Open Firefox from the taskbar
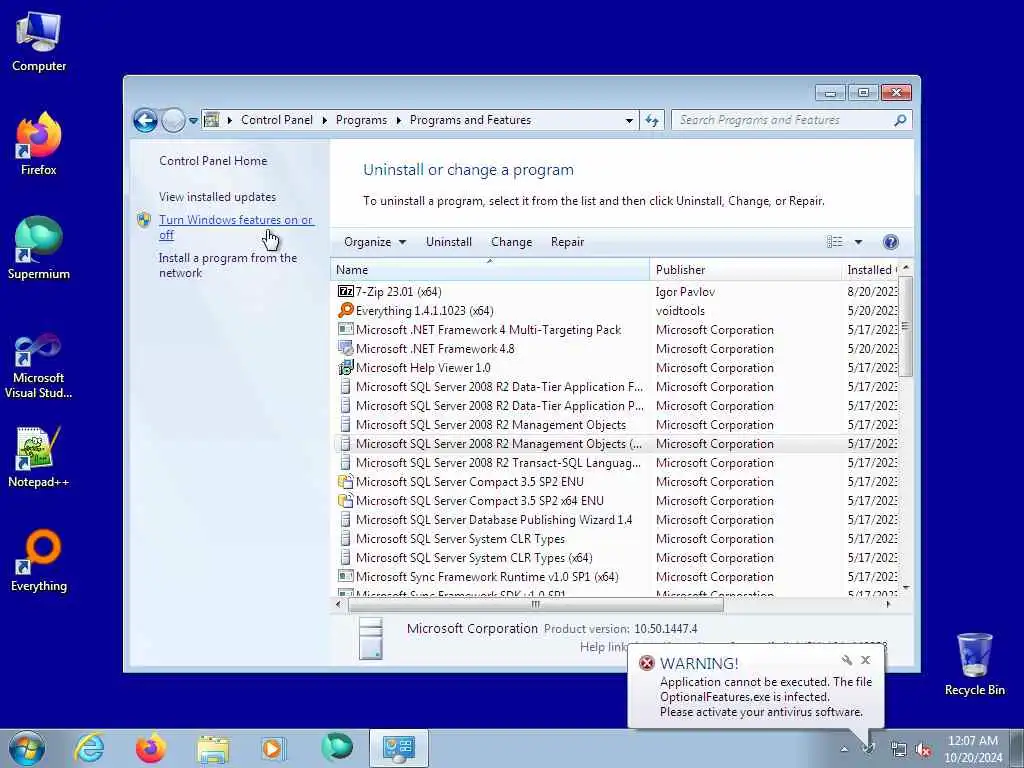Image resolution: width=1024 pixels, height=768 pixels. pos(151,748)
